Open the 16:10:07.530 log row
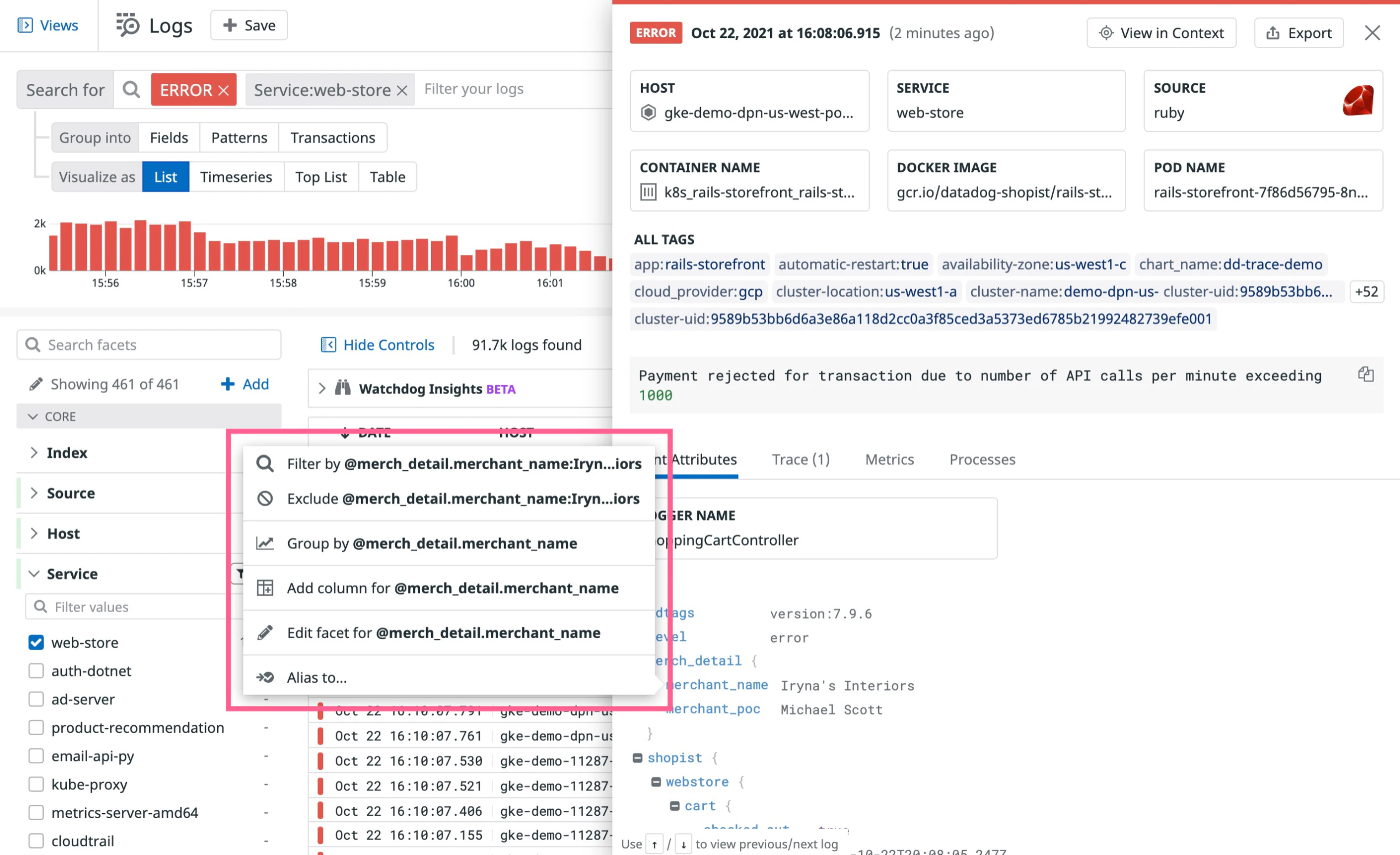Image resolution: width=1400 pixels, height=855 pixels. [462, 761]
